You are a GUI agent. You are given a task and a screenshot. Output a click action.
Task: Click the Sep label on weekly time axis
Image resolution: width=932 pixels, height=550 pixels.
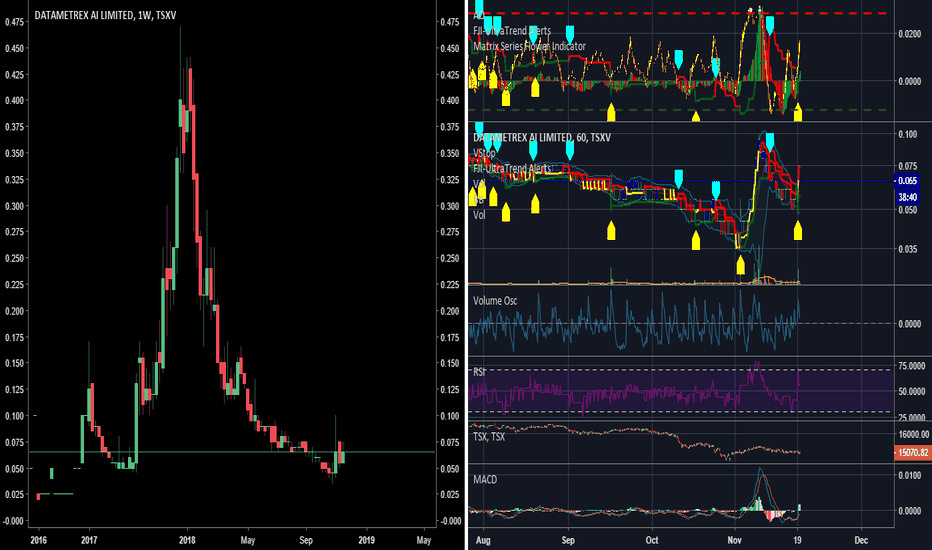[x=306, y=540]
